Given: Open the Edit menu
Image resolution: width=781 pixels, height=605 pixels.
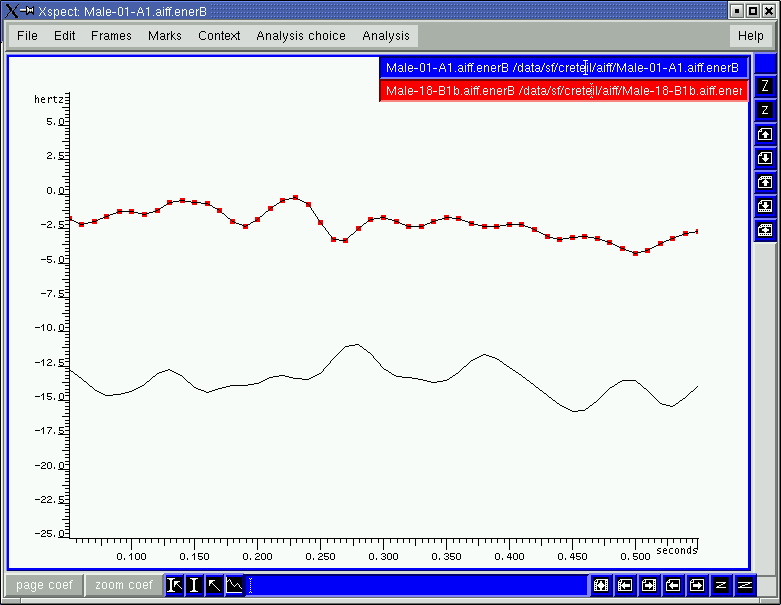Looking at the screenshot, I should (x=64, y=36).
